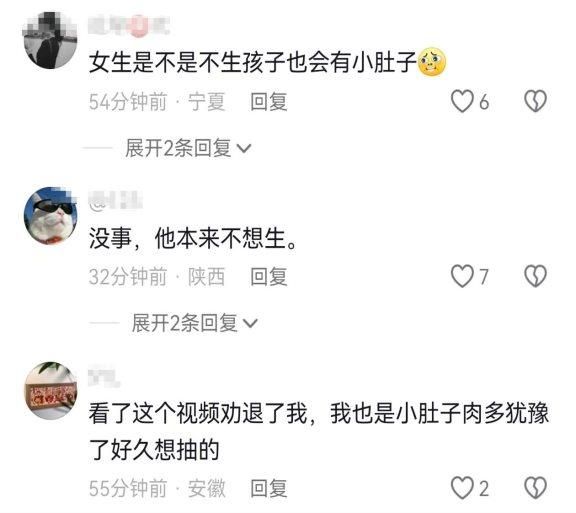Expand 2 replies under the 宁夏 comment
The height and width of the screenshot is (513, 576).
[x=188, y=148]
